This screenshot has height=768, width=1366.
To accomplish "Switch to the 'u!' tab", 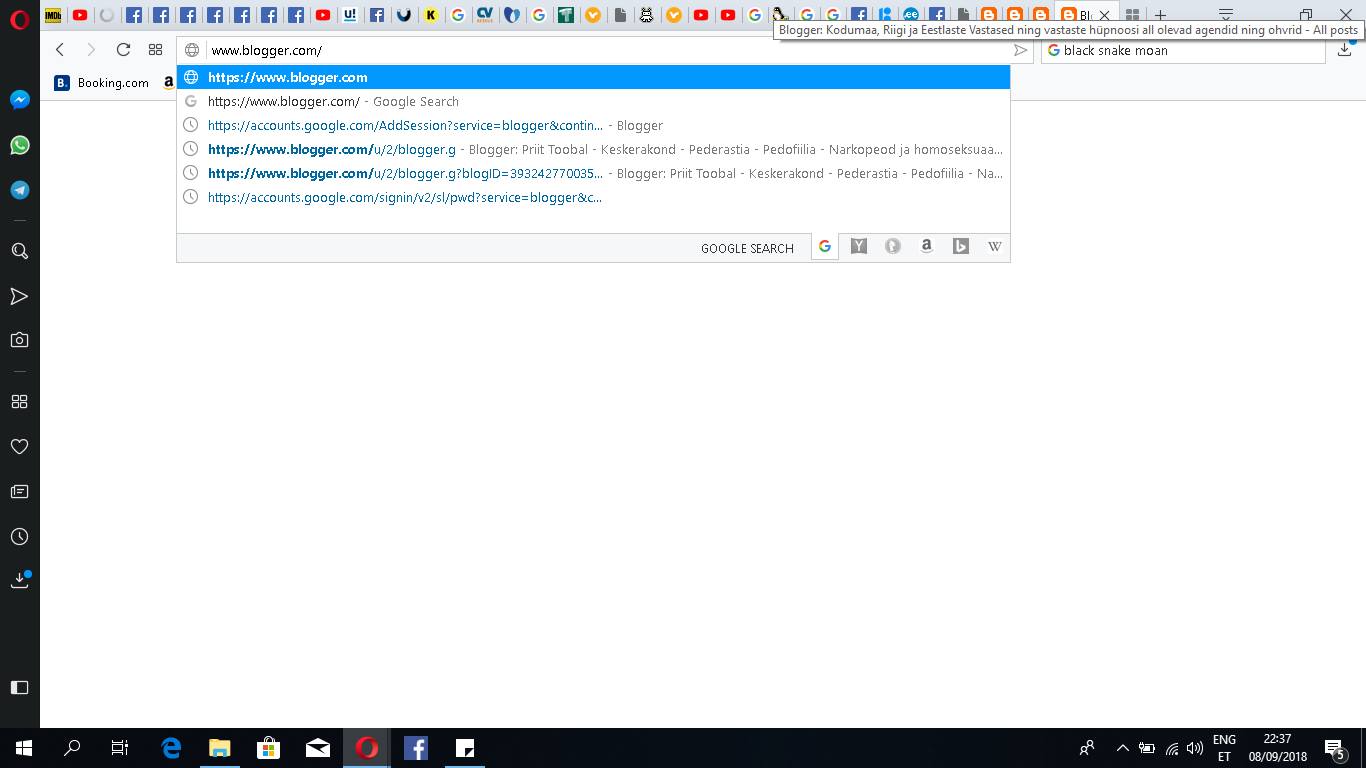I will (x=350, y=15).
